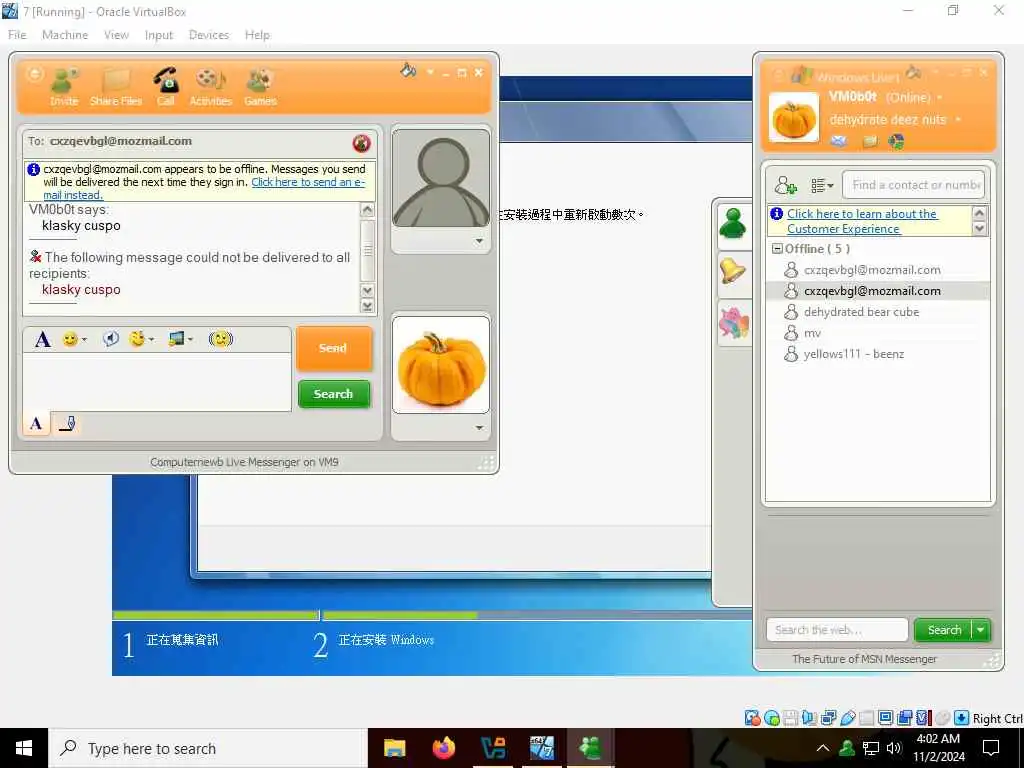Collapse the Offline (5) group

777,249
